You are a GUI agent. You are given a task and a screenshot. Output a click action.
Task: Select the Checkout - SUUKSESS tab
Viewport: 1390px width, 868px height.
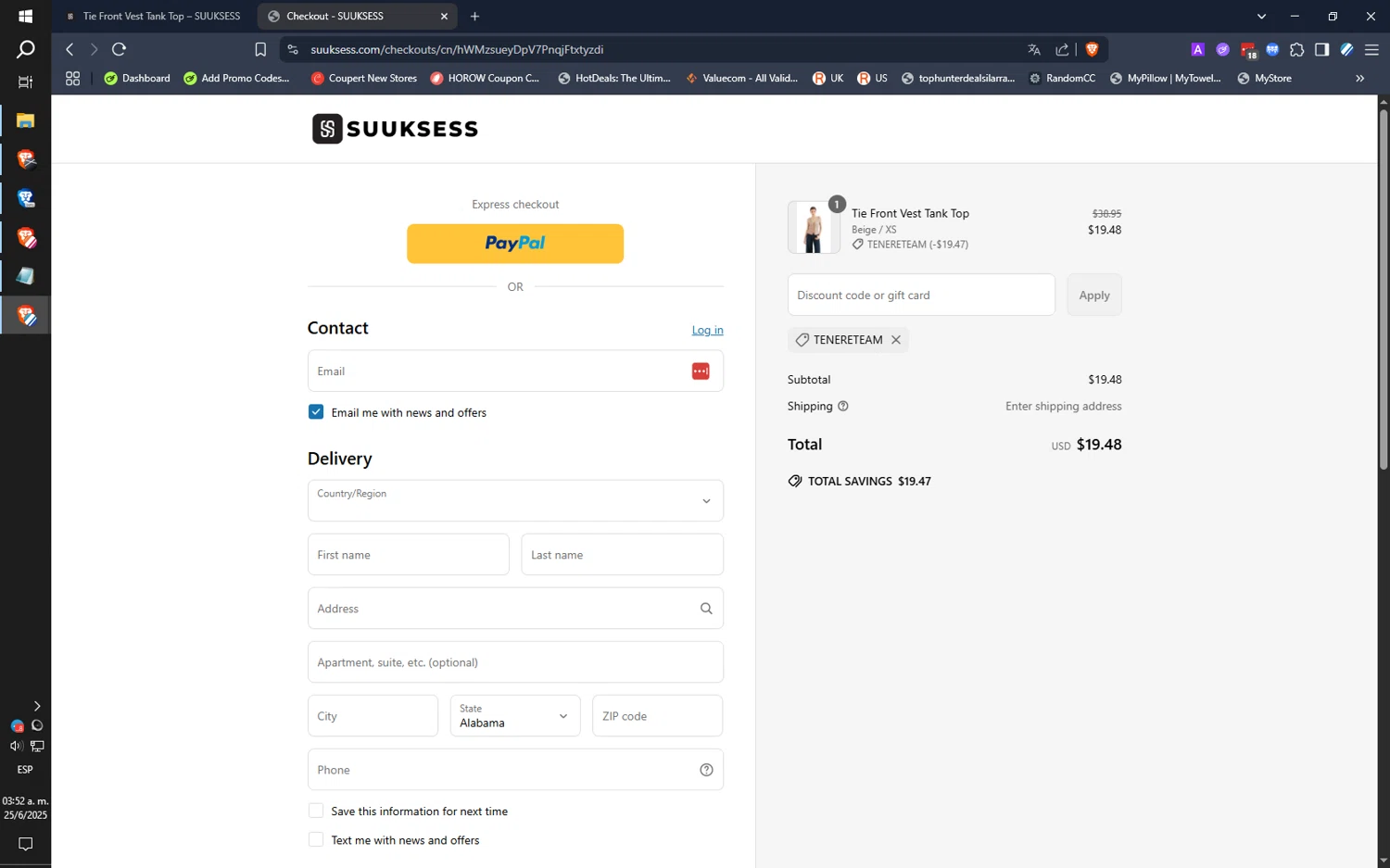357,16
